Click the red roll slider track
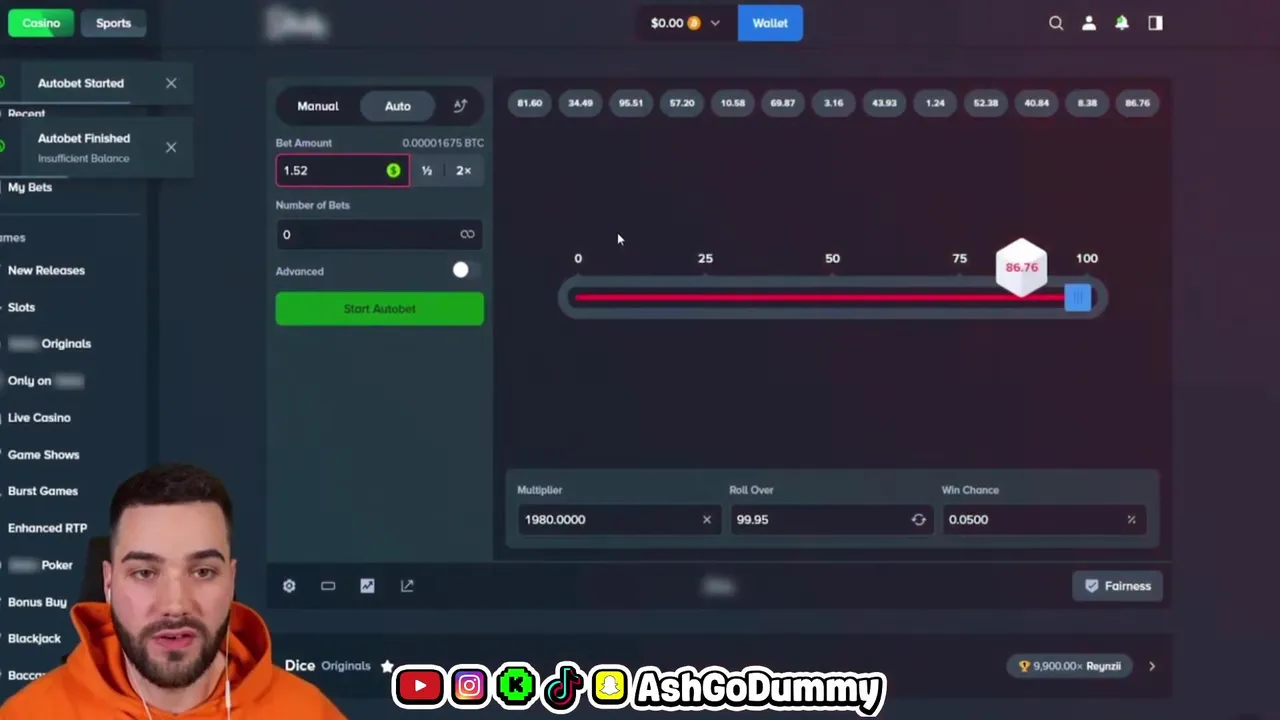 (x=820, y=297)
